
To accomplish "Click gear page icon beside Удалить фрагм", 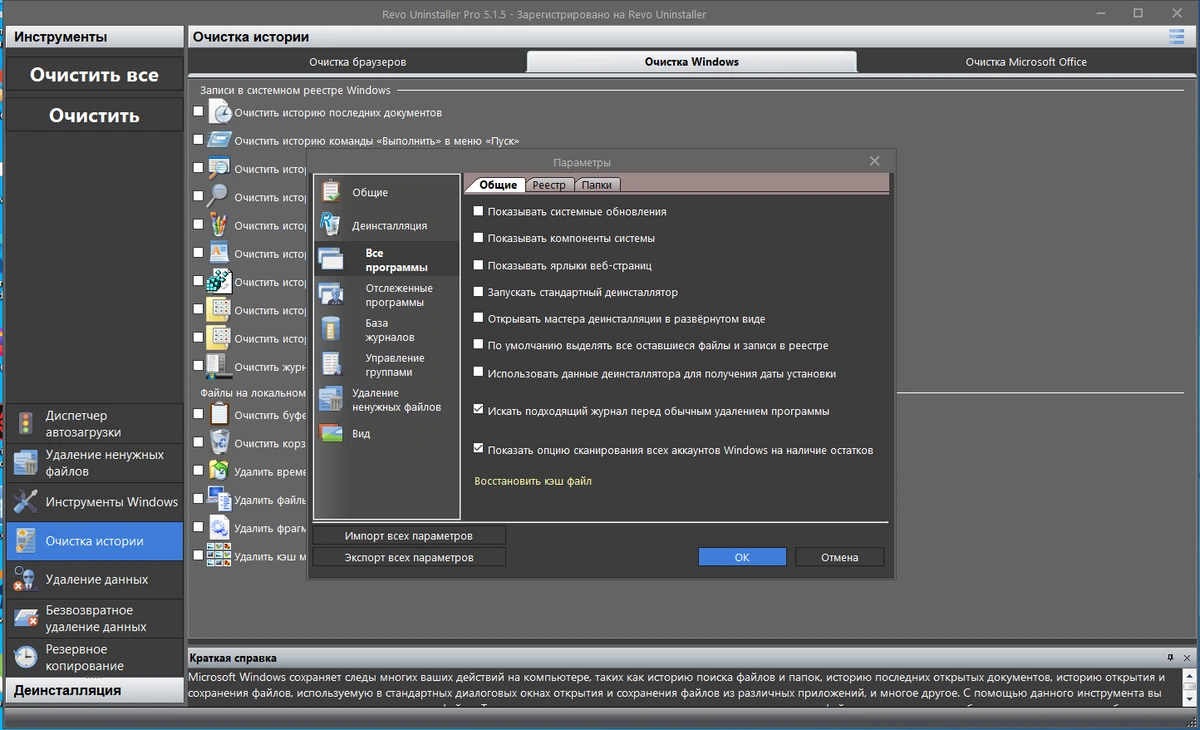I will click(x=219, y=526).
